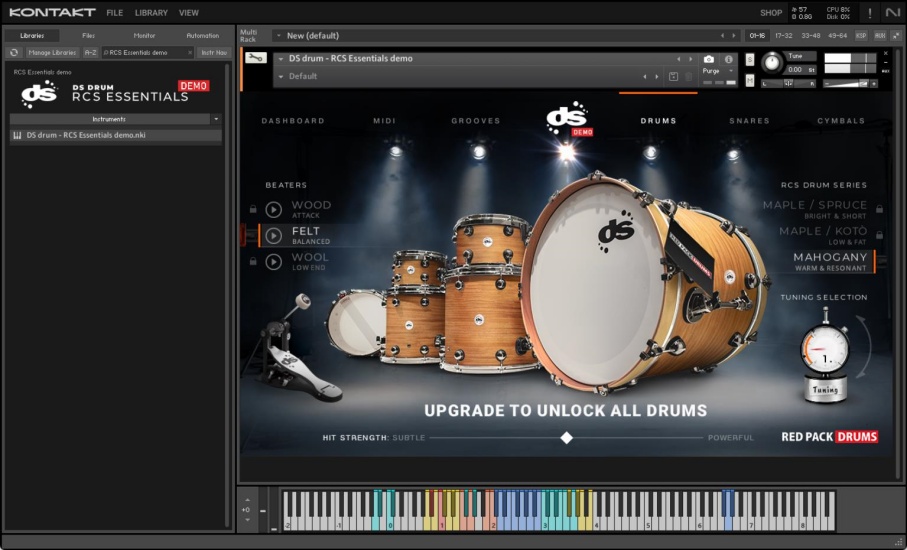Open the GROOVES page
Image resolution: width=907 pixels, height=550 pixels.
(476, 121)
